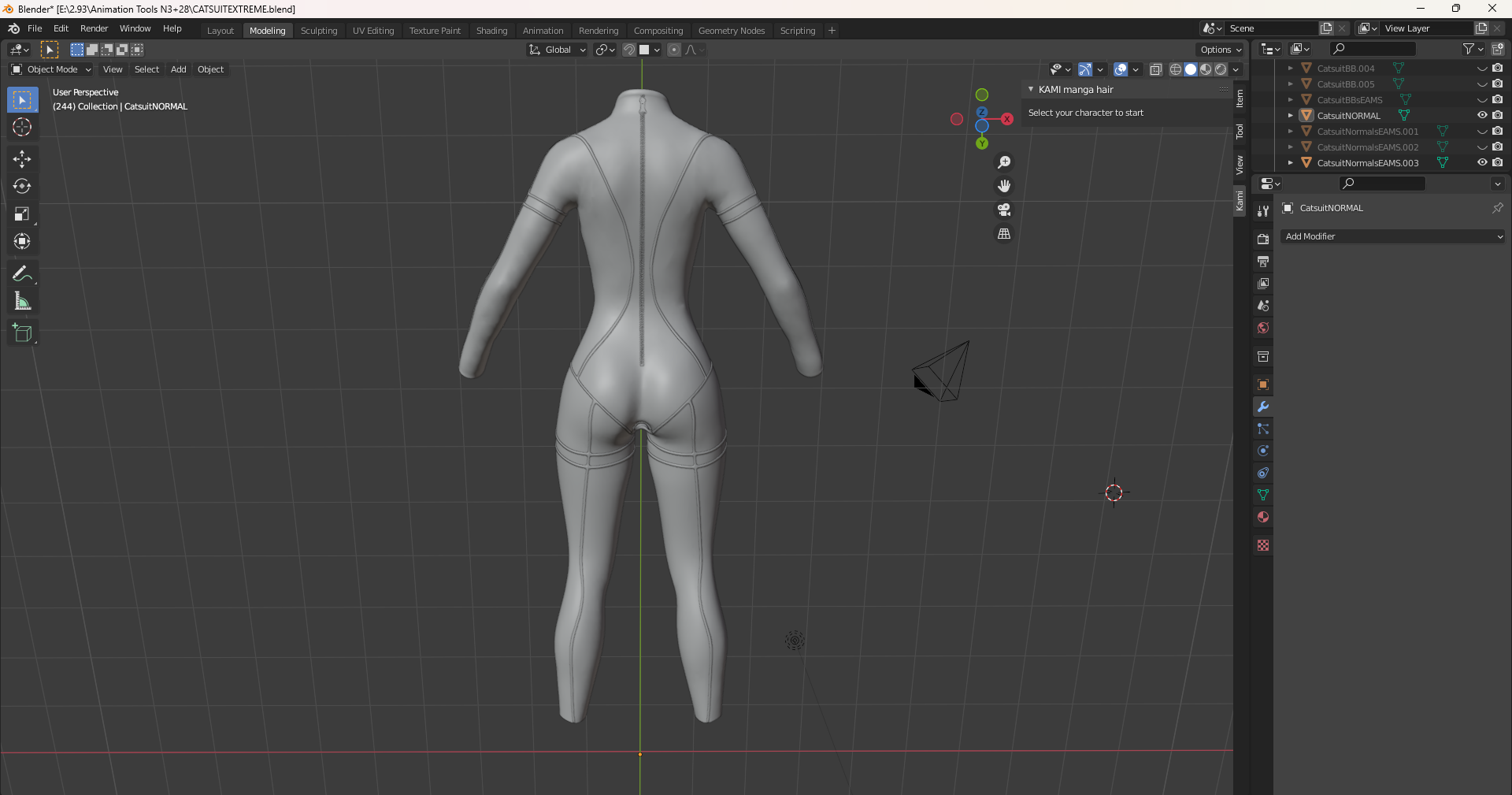Hide CatsuitNORMAL with its eye icon
The width and height of the screenshot is (1512, 795).
click(1482, 116)
